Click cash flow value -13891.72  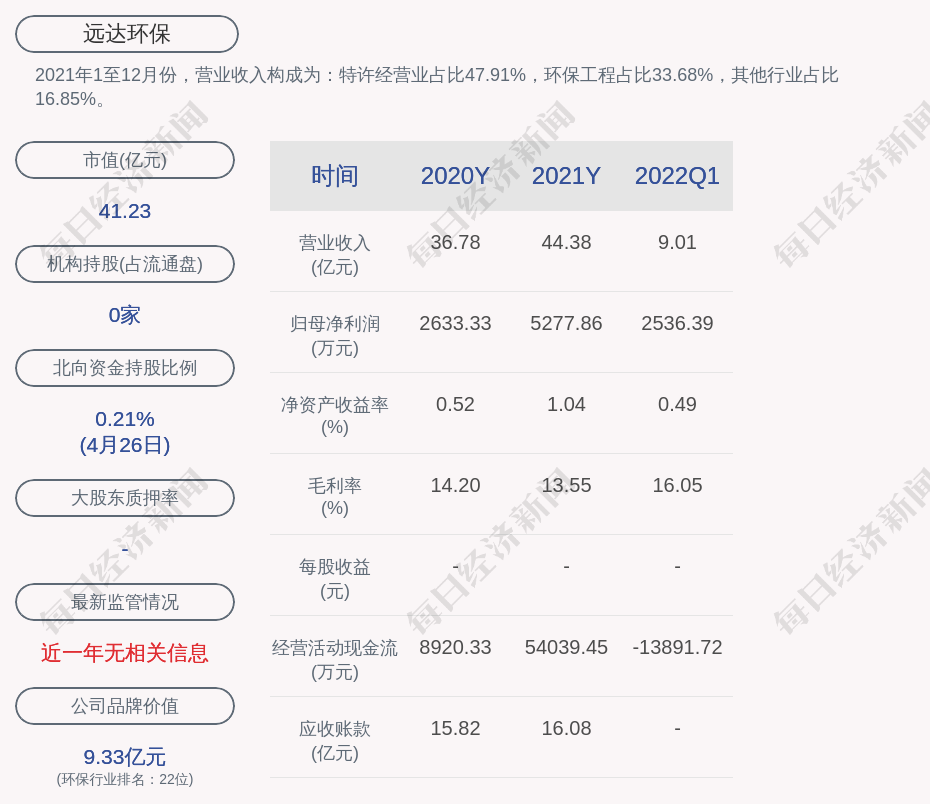(x=677, y=647)
